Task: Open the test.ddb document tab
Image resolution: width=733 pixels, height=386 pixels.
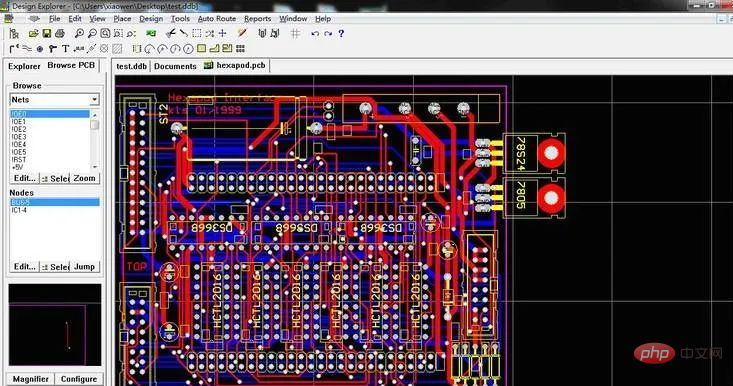Action: 131,66
